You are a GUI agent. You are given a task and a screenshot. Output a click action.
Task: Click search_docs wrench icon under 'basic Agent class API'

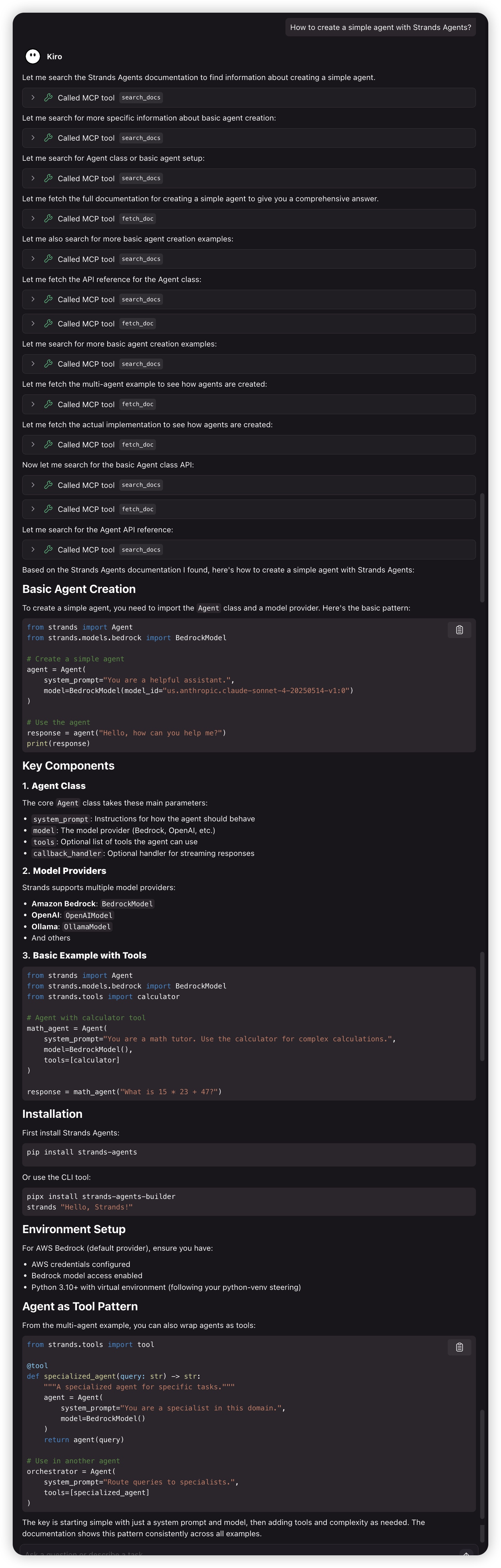pyautogui.click(x=48, y=485)
